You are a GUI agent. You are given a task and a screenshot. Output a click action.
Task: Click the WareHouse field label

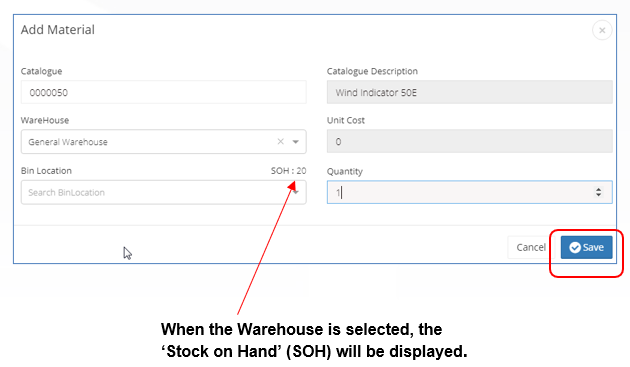click(x=45, y=120)
